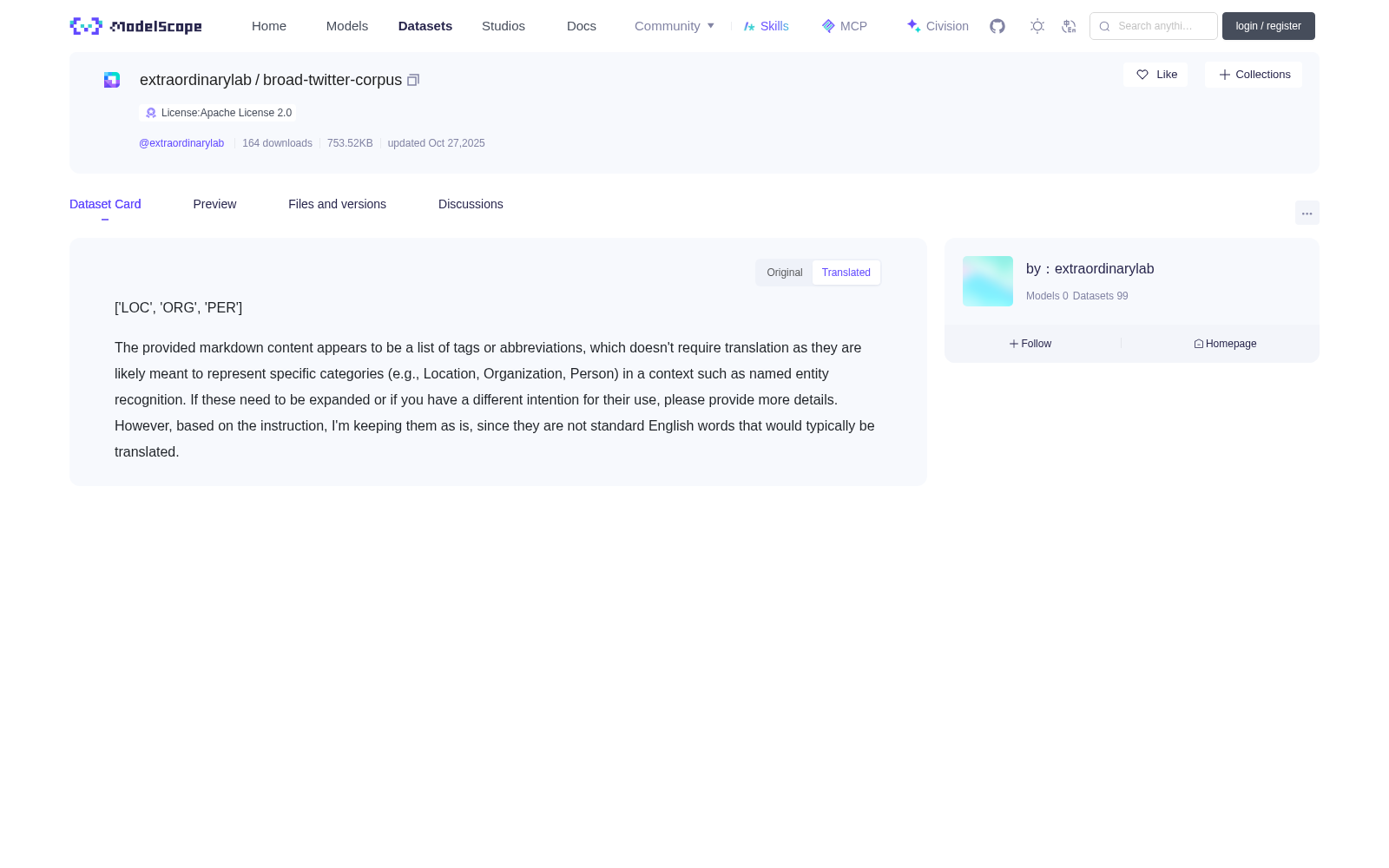This screenshot has width=1389, height=868.
Task: Click the login / register button
Action: tap(1268, 26)
